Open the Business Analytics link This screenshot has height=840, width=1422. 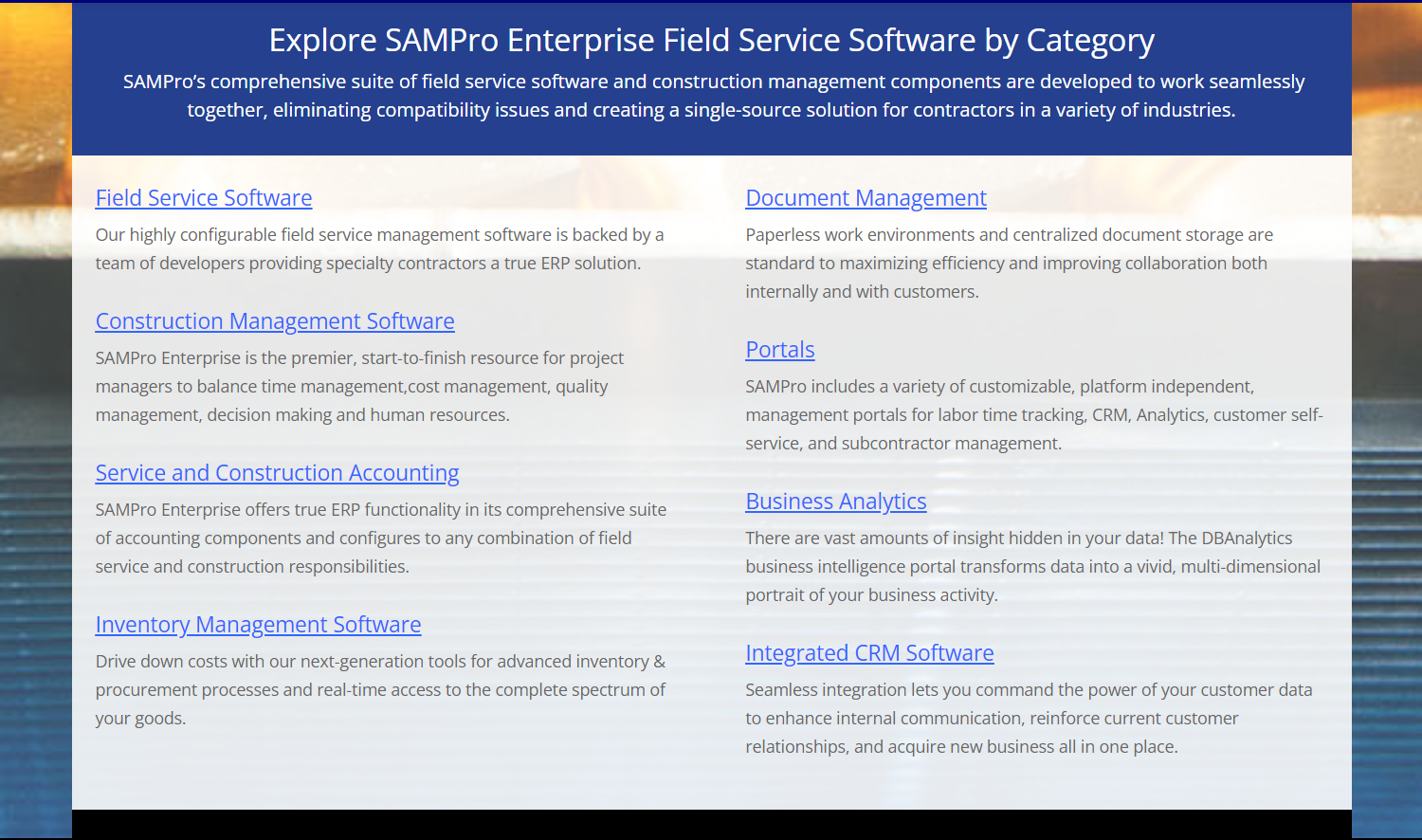click(x=836, y=502)
